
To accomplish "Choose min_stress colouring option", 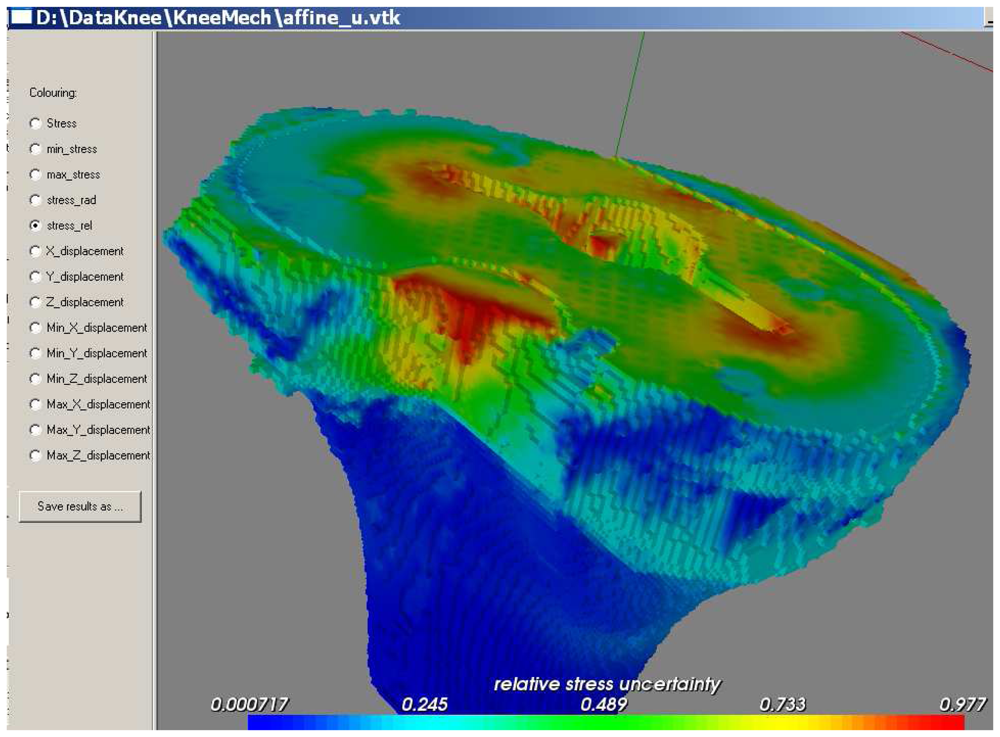I will coord(37,149).
